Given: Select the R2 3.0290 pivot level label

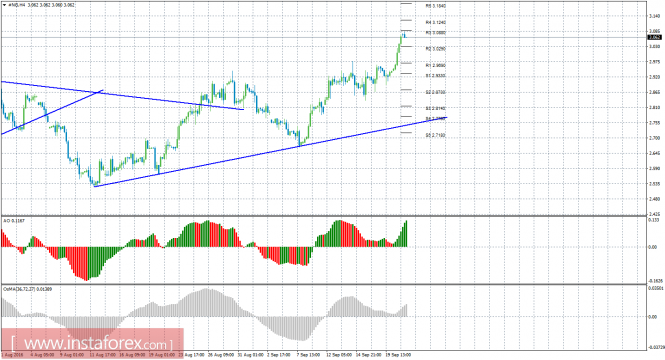Looking at the screenshot, I should (436, 49).
